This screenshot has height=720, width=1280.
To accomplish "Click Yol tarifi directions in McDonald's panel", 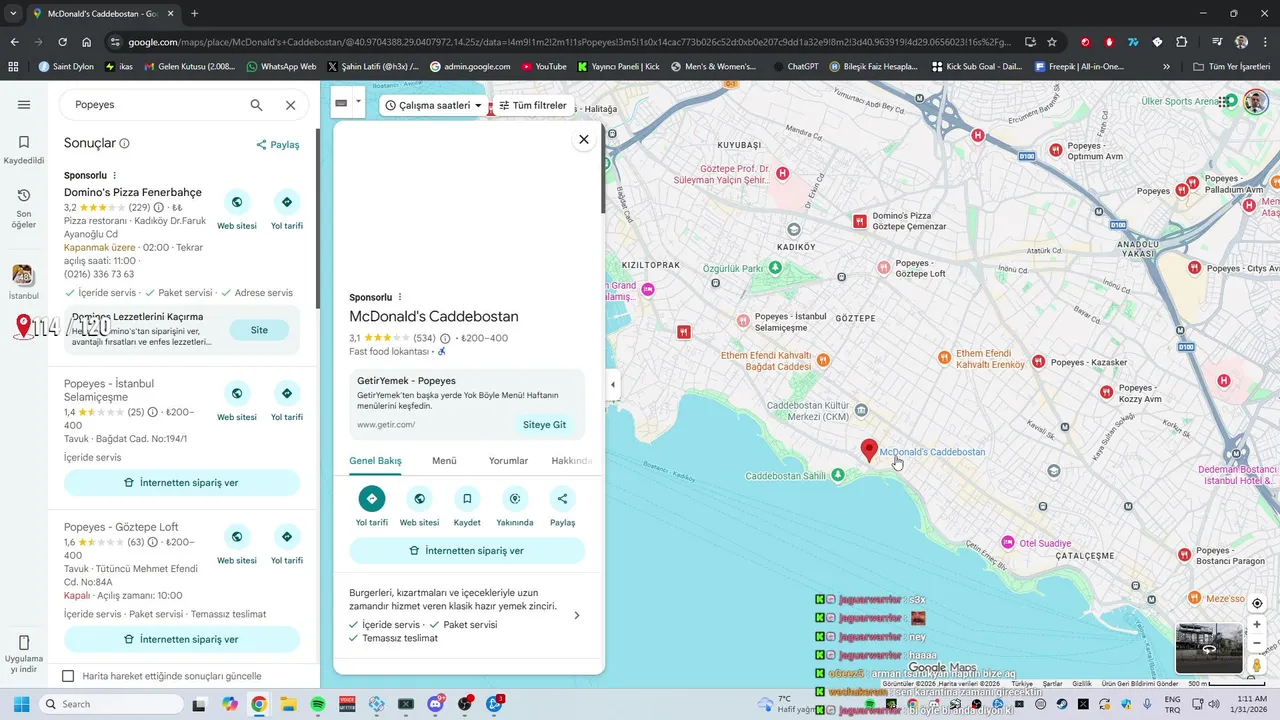I will coord(372,498).
